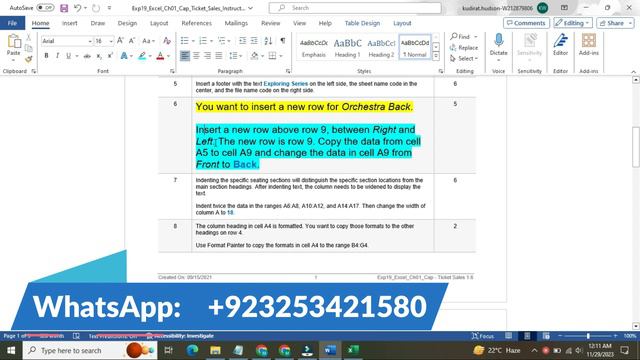Apply subscript formatting
Image resolution: width=640 pixels, height=360 pixels.
tap(99, 56)
